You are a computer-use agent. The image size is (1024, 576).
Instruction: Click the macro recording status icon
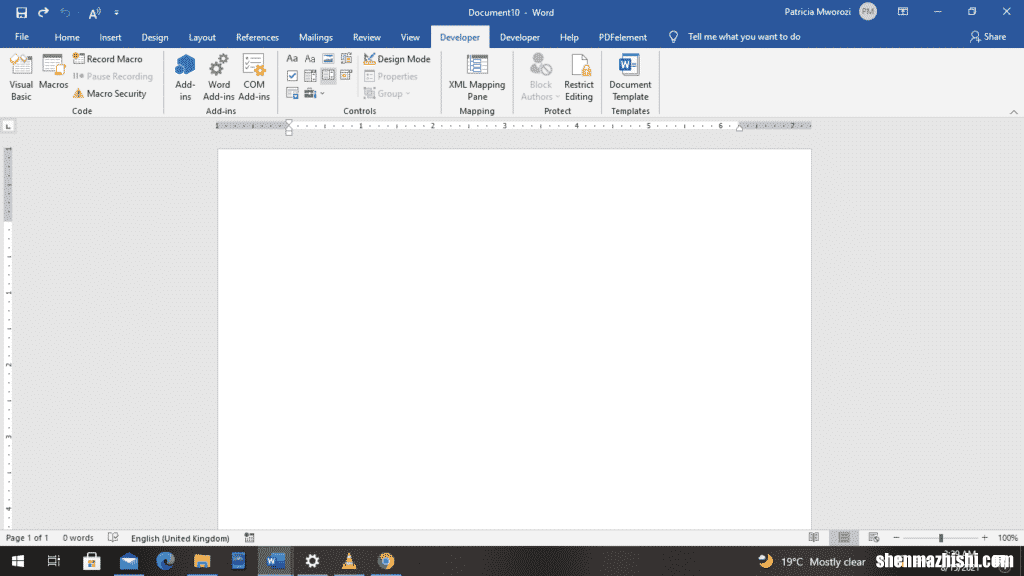[249, 537]
